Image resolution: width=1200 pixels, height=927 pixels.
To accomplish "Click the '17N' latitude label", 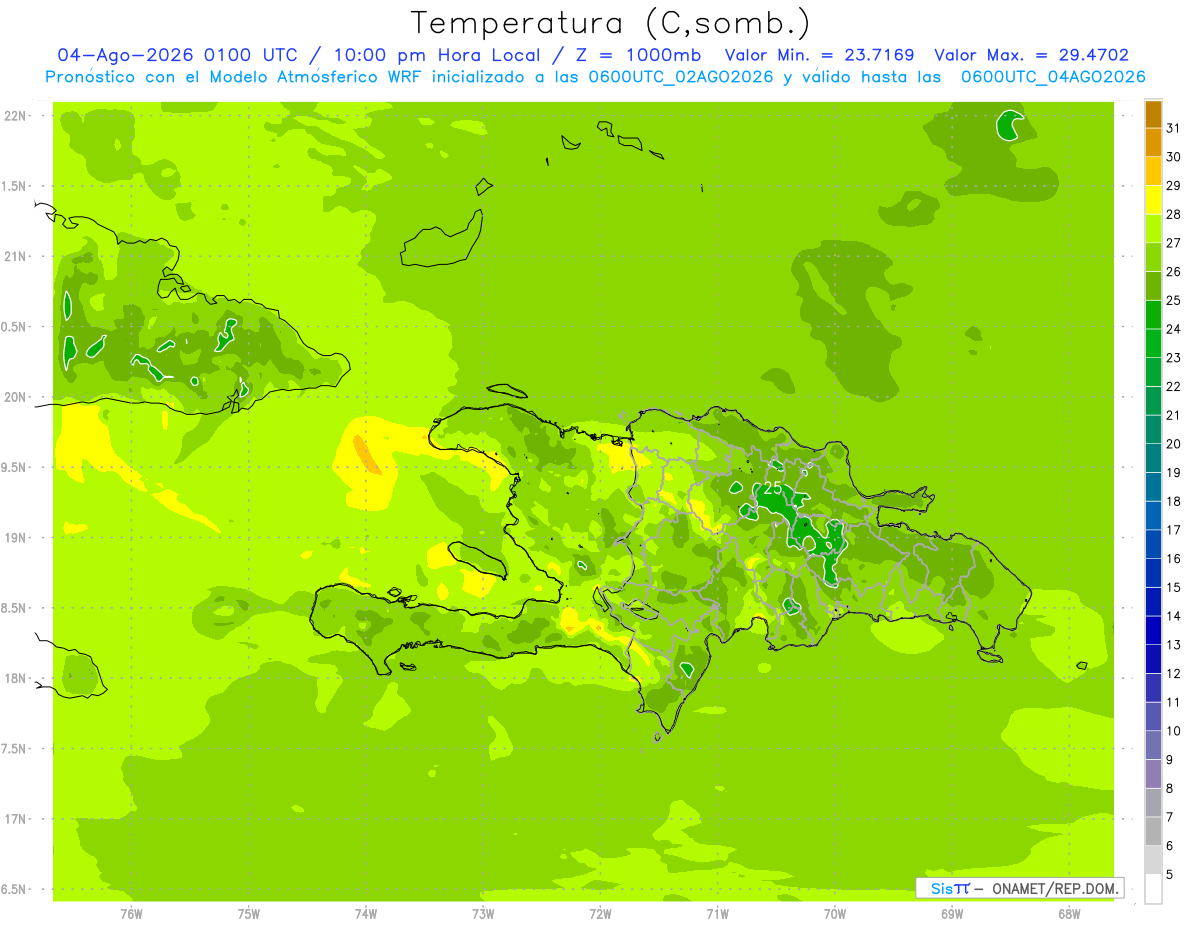I will (14, 820).
